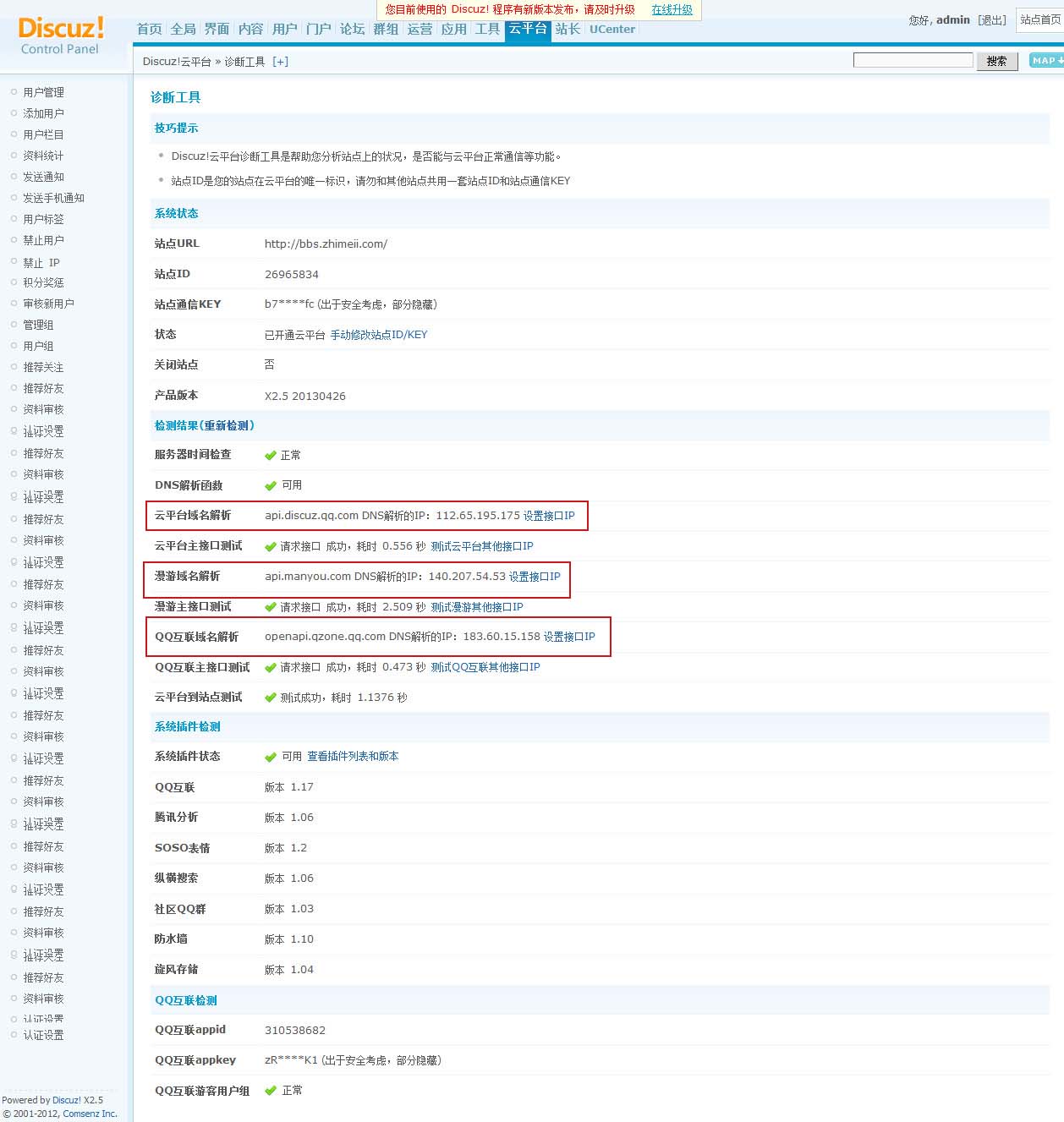Open 群组 top menu

click(x=387, y=29)
